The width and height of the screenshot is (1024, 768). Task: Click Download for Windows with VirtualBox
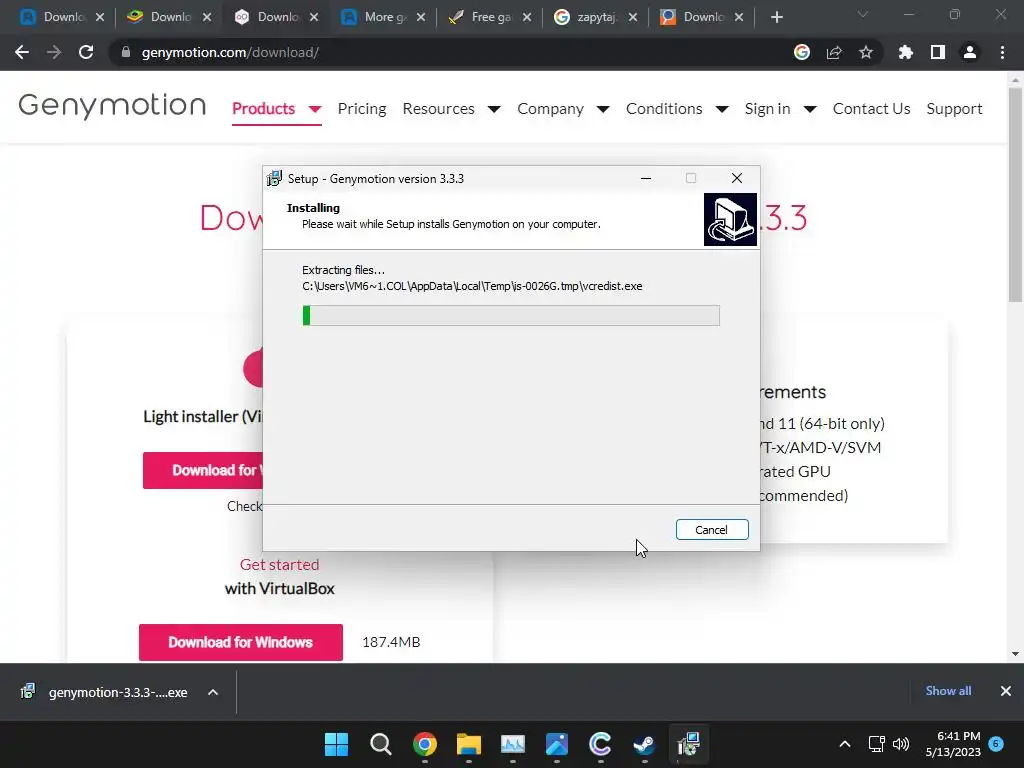240,642
